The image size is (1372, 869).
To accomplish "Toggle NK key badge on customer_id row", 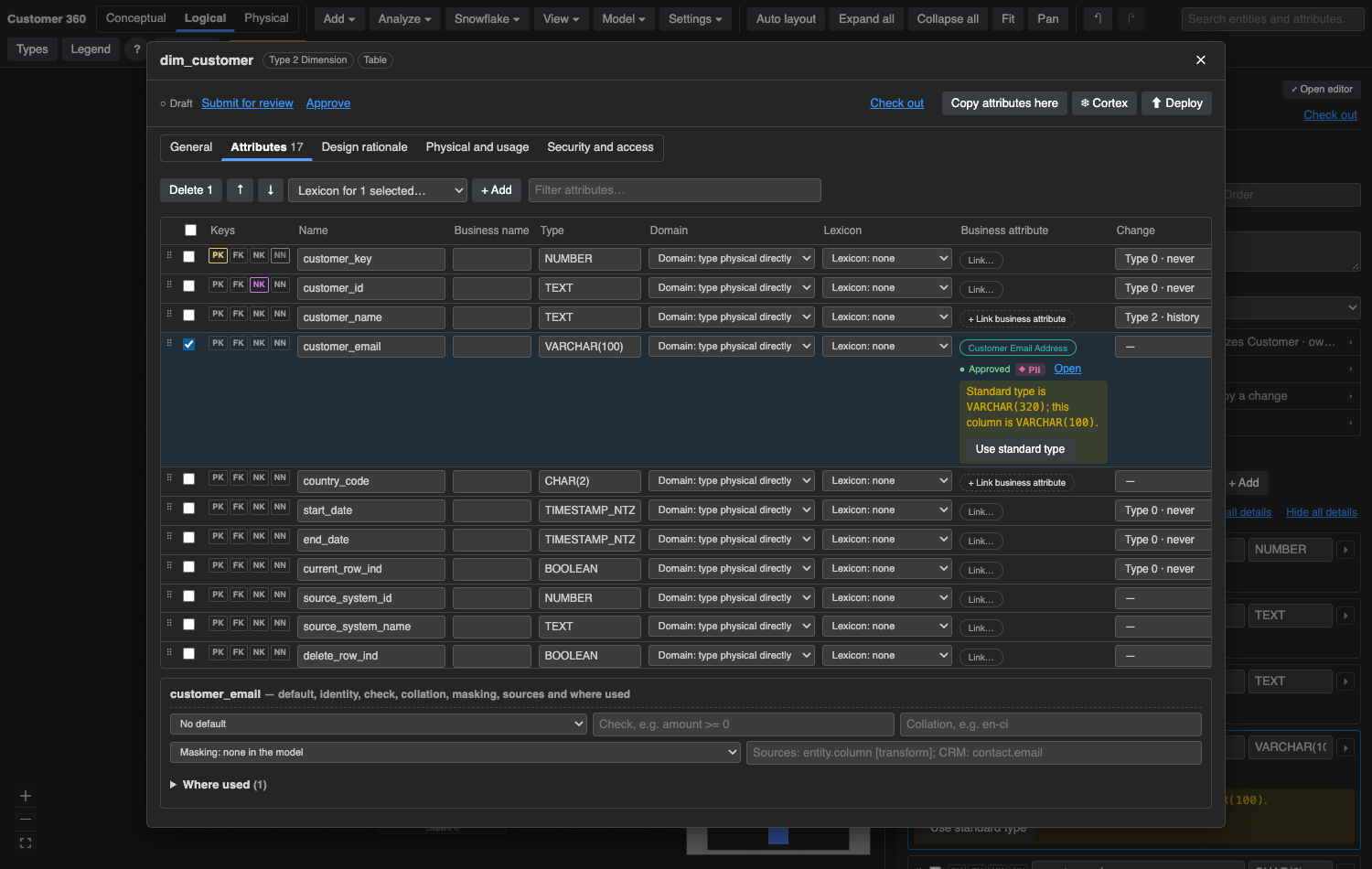I will (259, 284).
